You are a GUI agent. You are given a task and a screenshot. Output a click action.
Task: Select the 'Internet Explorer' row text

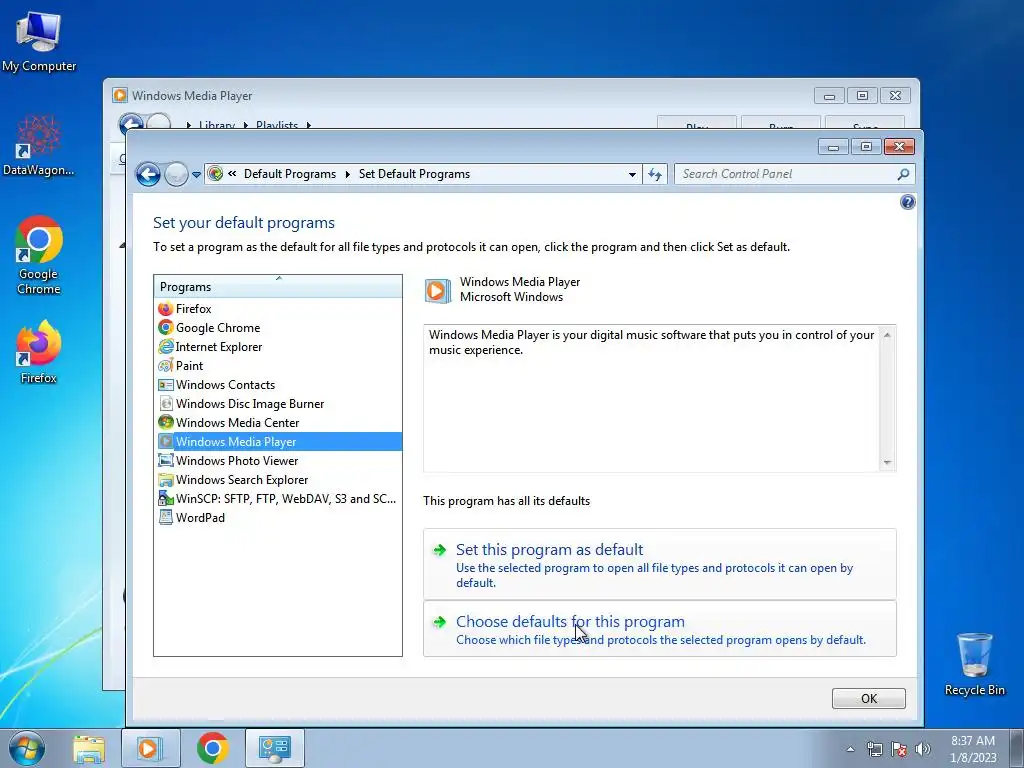pyautogui.click(x=219, y=347)
